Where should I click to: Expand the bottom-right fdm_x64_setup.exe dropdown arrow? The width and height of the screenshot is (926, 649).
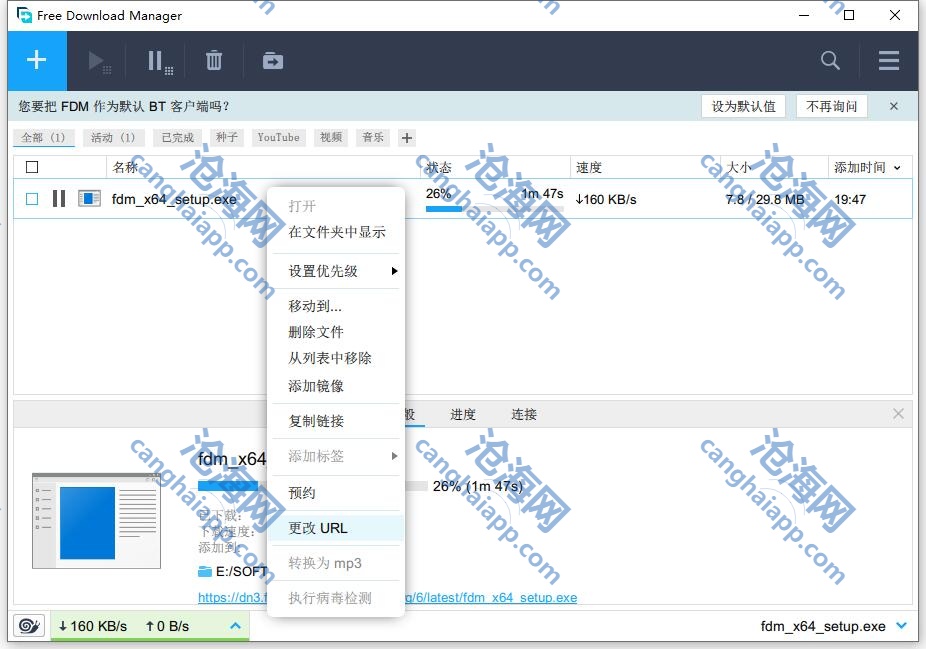click(903, 626)
